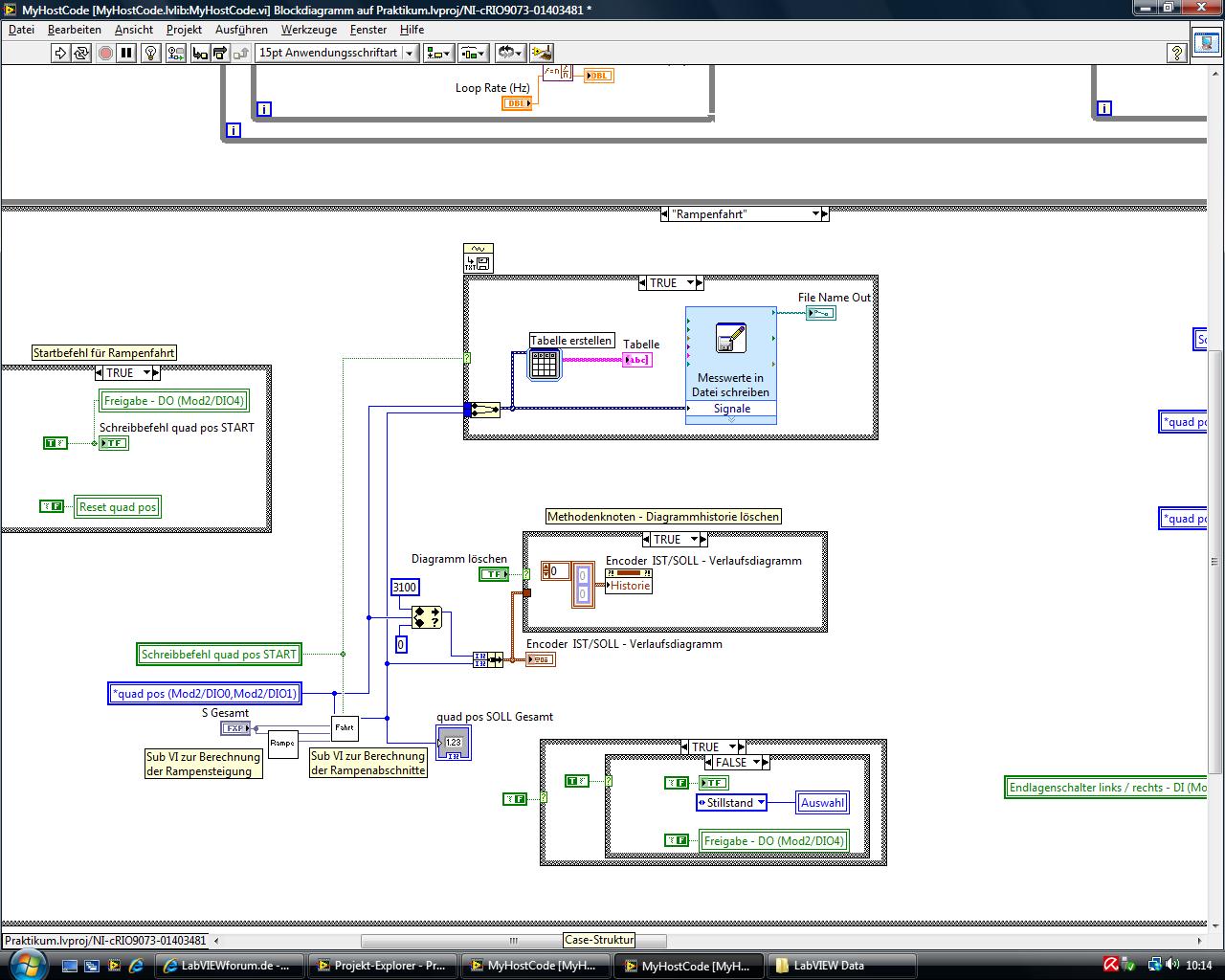Open the 'Rampenfahrt' case selector dropdown
Image resolution: width=1225 pixels, height=980 pixels.
coord(816,214)
